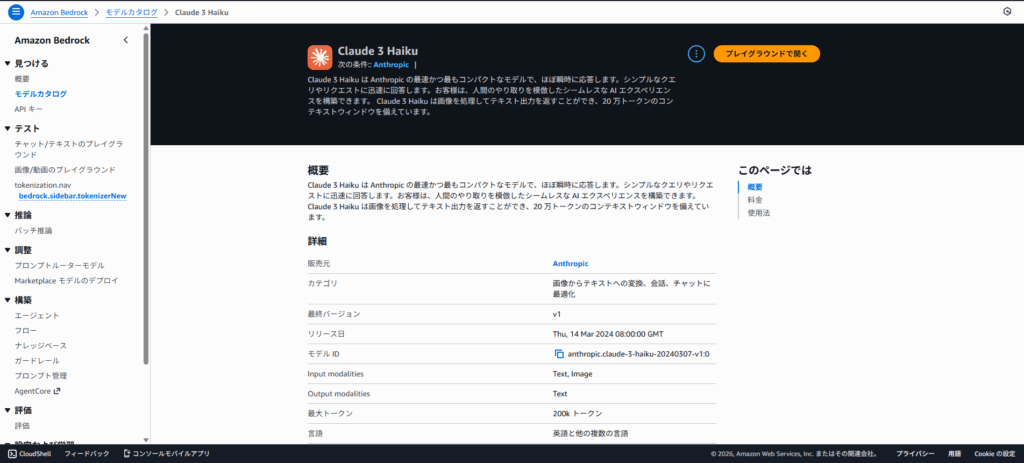Click 200k トークン value

pyautogui.click(x=577, y=414)
